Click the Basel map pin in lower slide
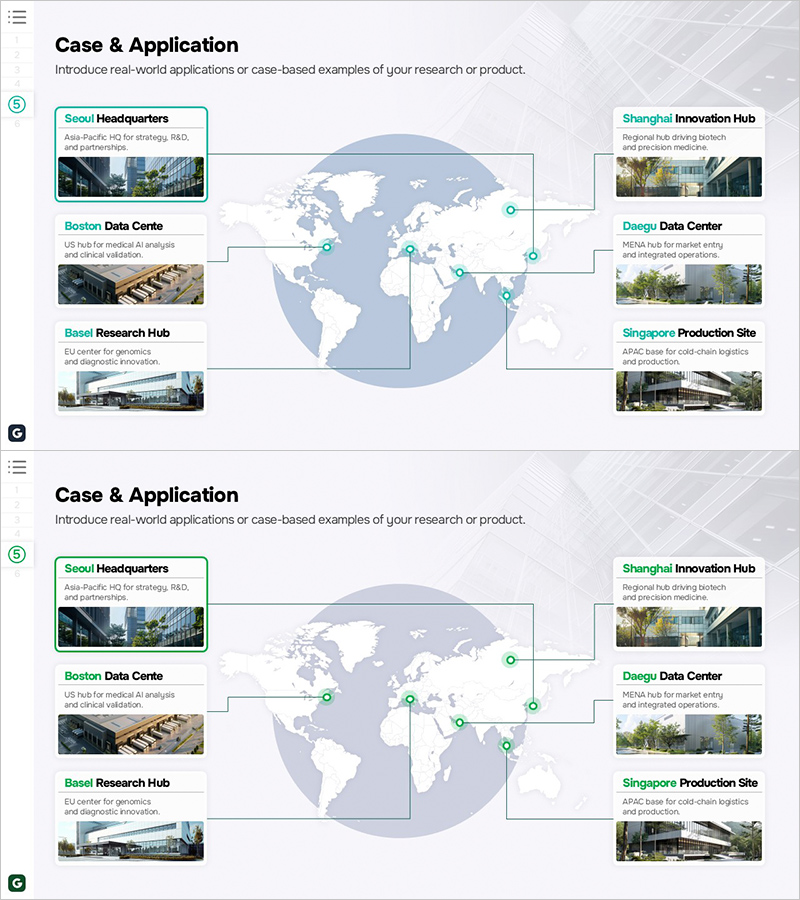This screenshot has width=800, height=900. point(409,699)
